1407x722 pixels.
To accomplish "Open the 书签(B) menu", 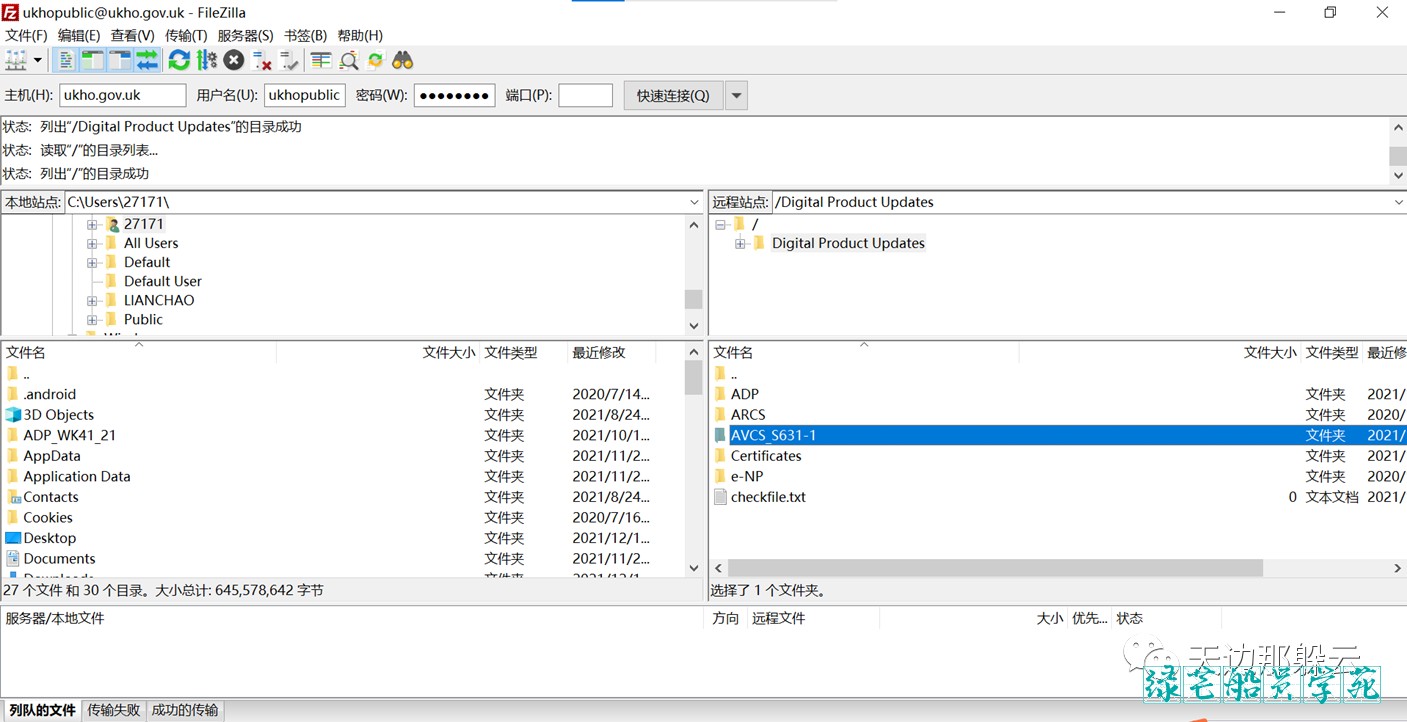I will coord(305,35).
